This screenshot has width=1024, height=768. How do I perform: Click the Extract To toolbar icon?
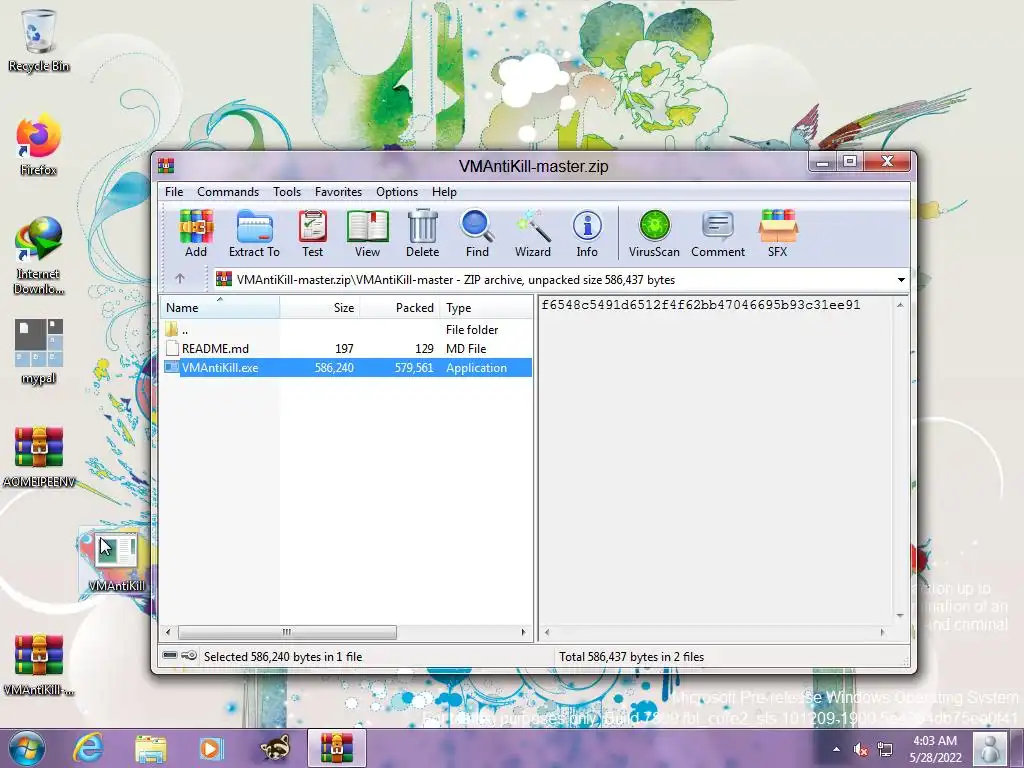254,233
